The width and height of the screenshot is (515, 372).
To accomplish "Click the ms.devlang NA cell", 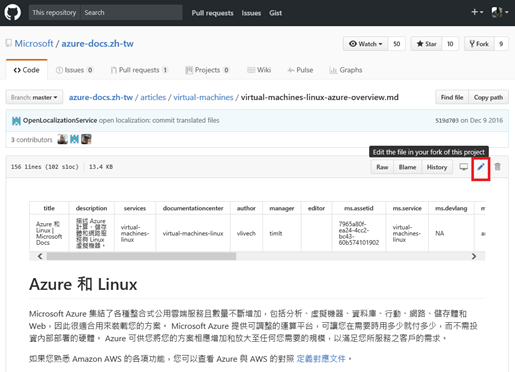I will click(x=451, y=233).
